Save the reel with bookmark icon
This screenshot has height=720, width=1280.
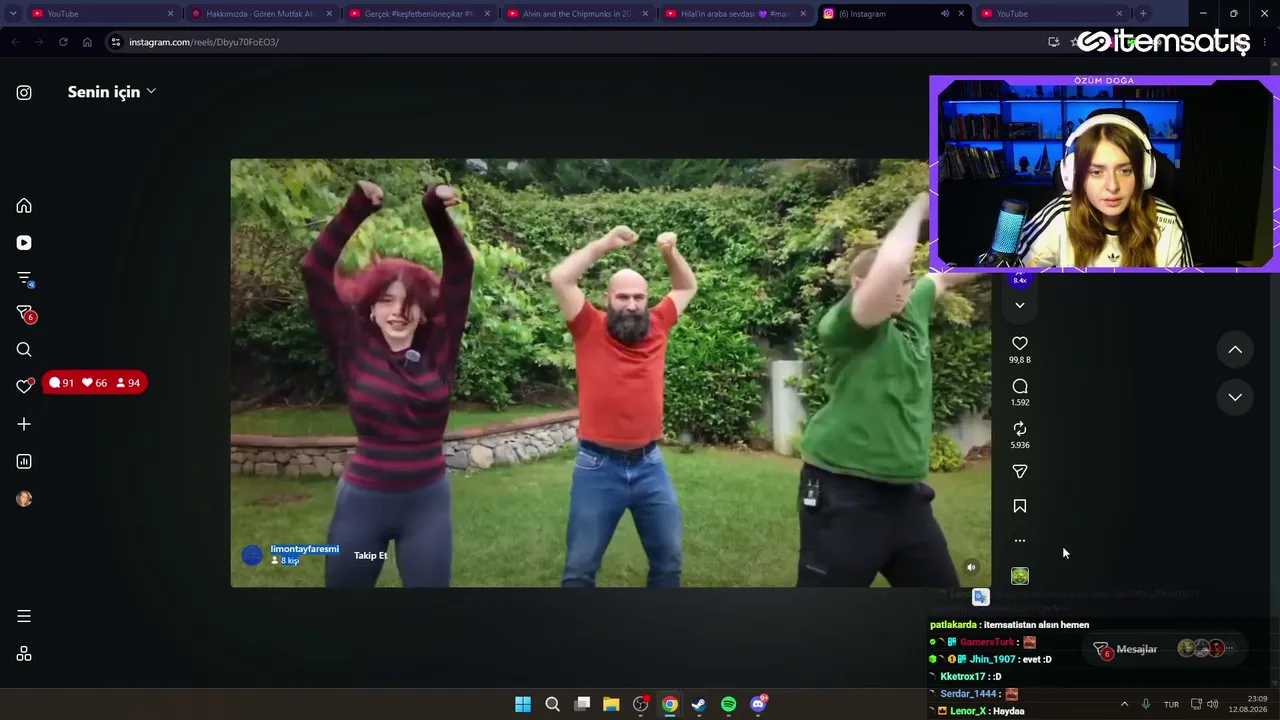click(1020, 506)
